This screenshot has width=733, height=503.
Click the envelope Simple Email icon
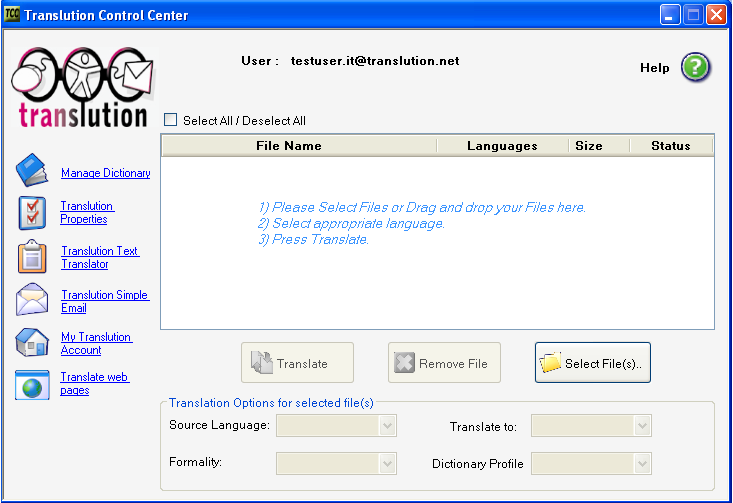[x=32, y=299]
